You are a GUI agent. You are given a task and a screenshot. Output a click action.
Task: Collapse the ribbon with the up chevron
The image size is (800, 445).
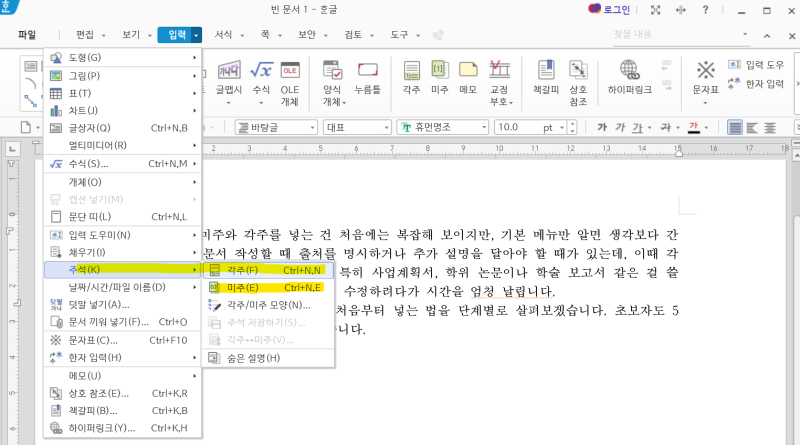click(767, 36)
